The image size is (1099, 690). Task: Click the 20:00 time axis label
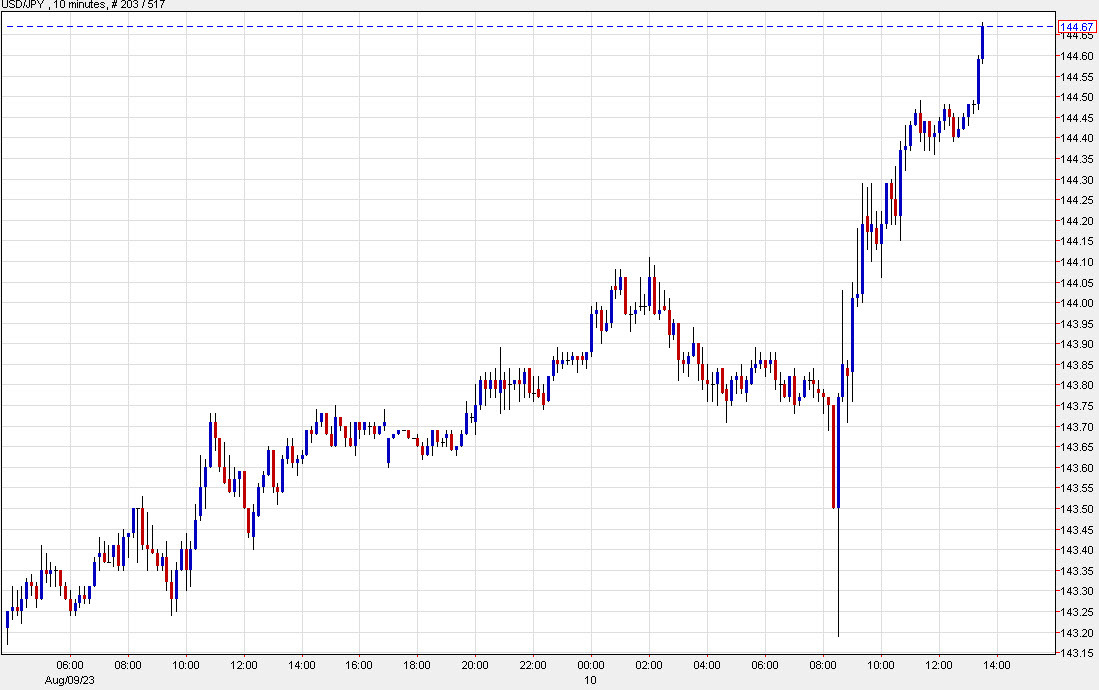(475, 662)
